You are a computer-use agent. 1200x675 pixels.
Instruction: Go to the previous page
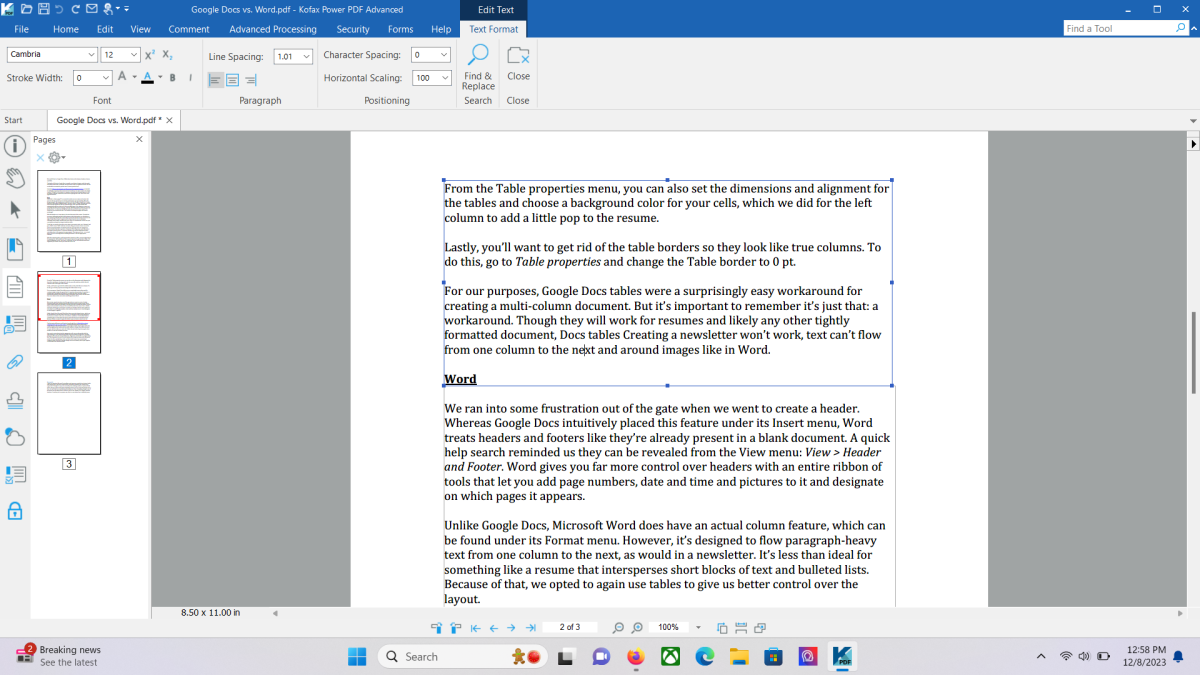tap(493, 628)
